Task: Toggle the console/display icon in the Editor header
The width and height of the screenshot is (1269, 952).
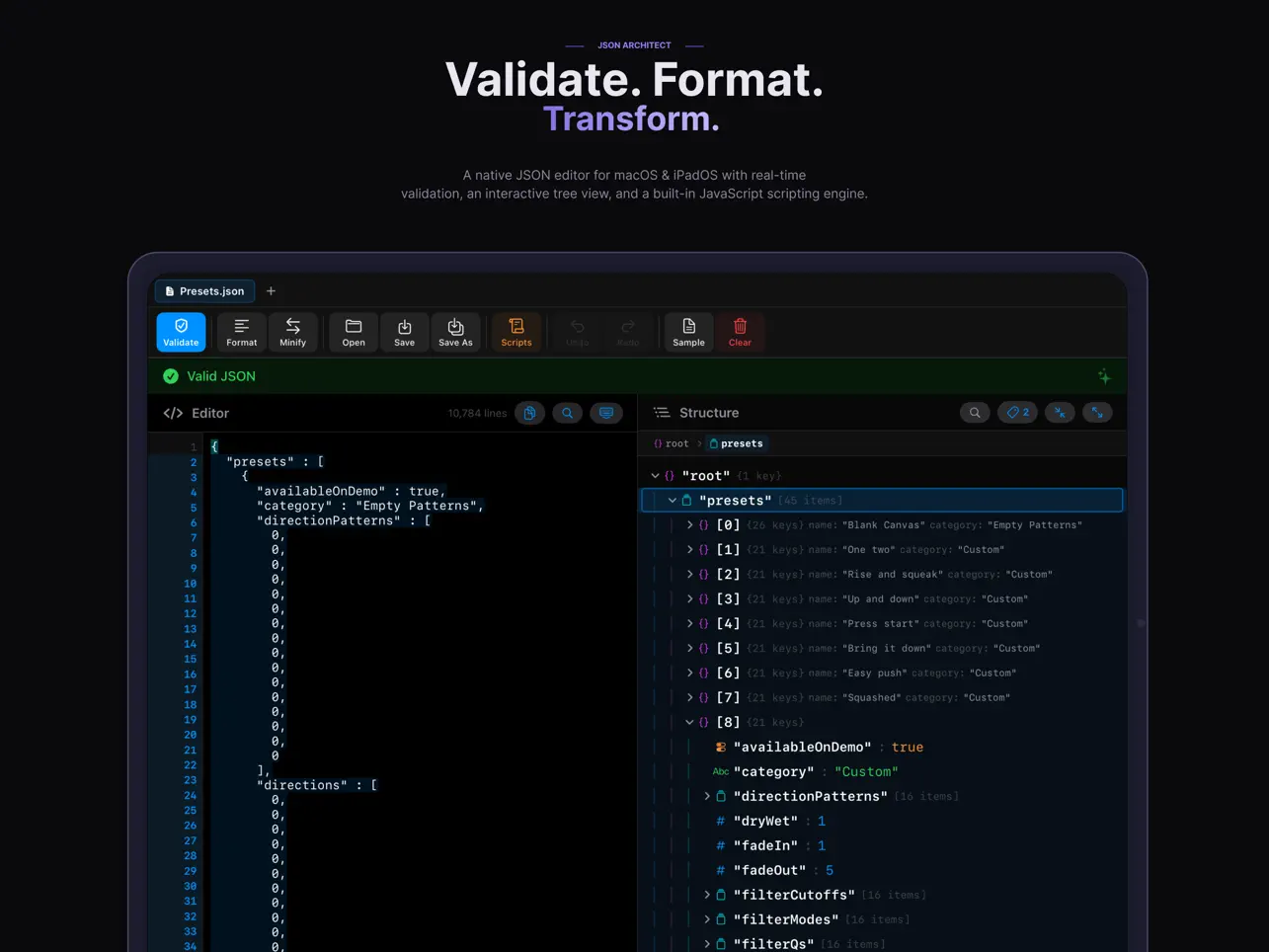Action: 605,412
